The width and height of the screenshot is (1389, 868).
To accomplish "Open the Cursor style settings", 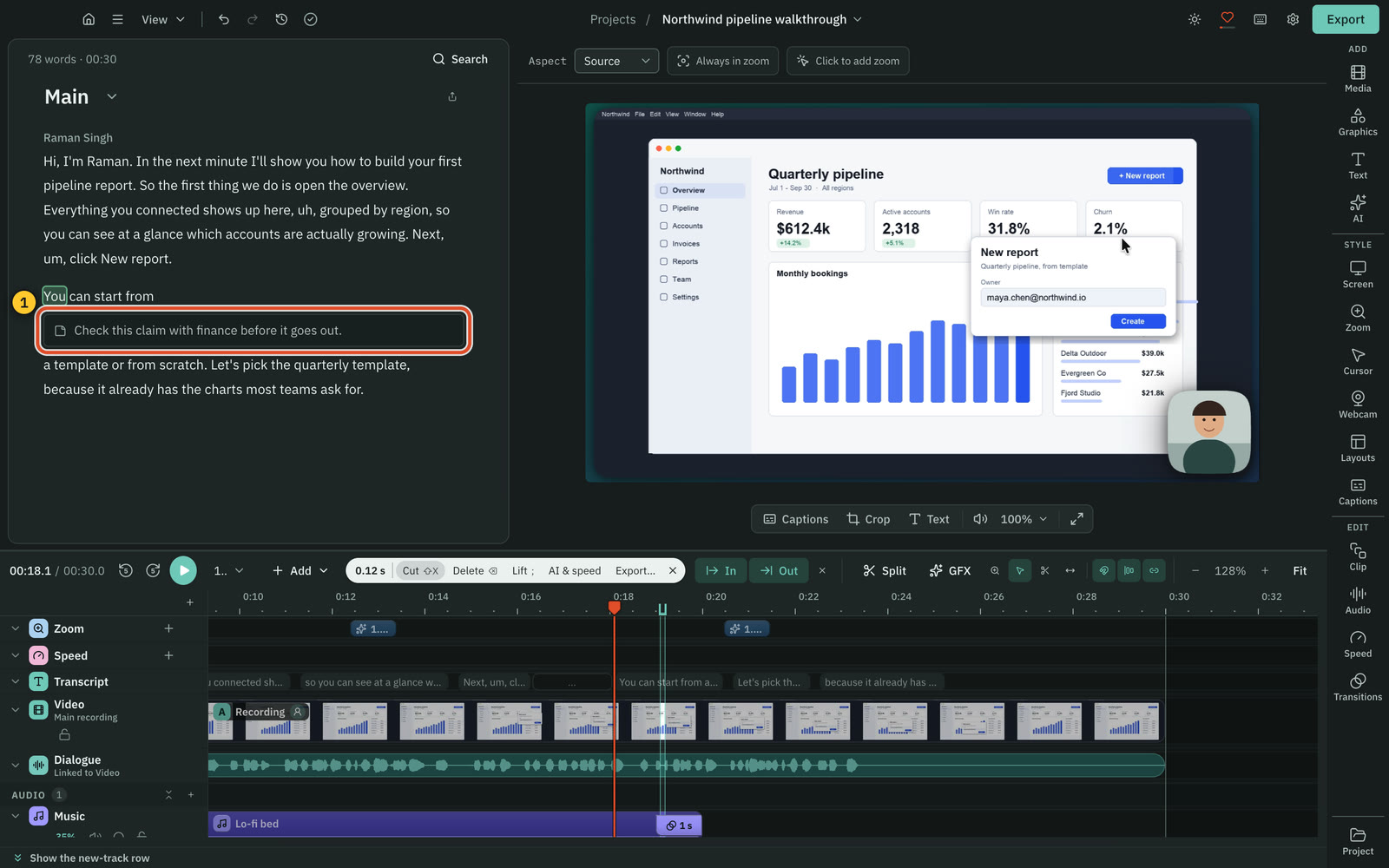I will point(1358,361).
